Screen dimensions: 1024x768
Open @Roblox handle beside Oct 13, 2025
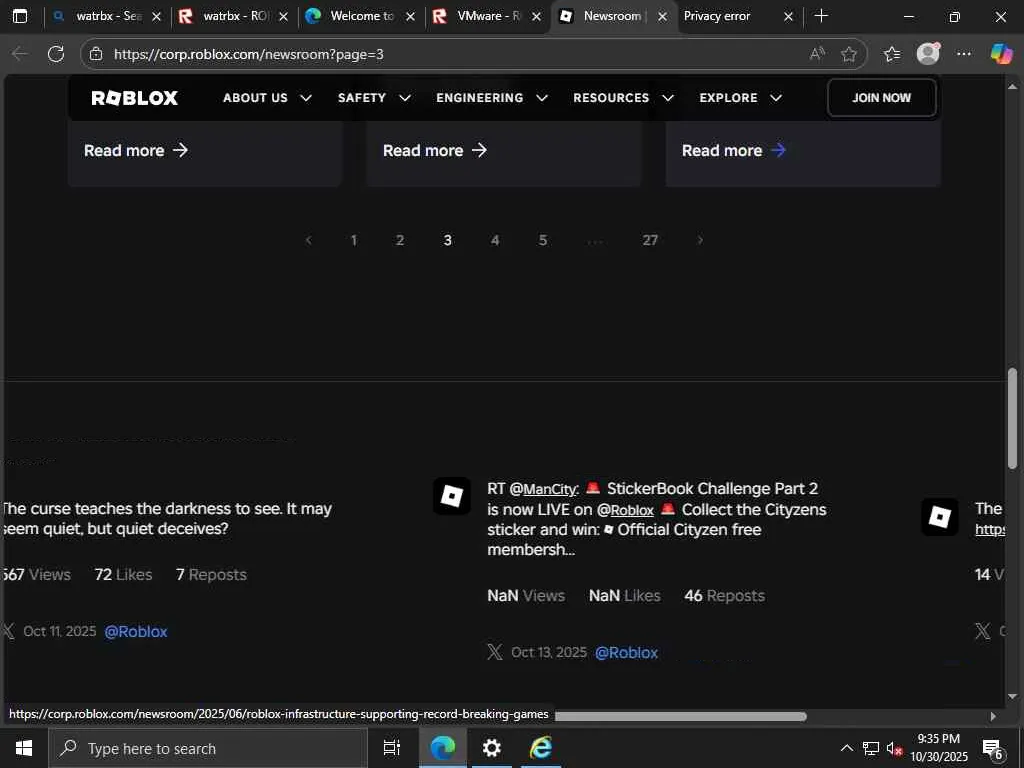626,652
